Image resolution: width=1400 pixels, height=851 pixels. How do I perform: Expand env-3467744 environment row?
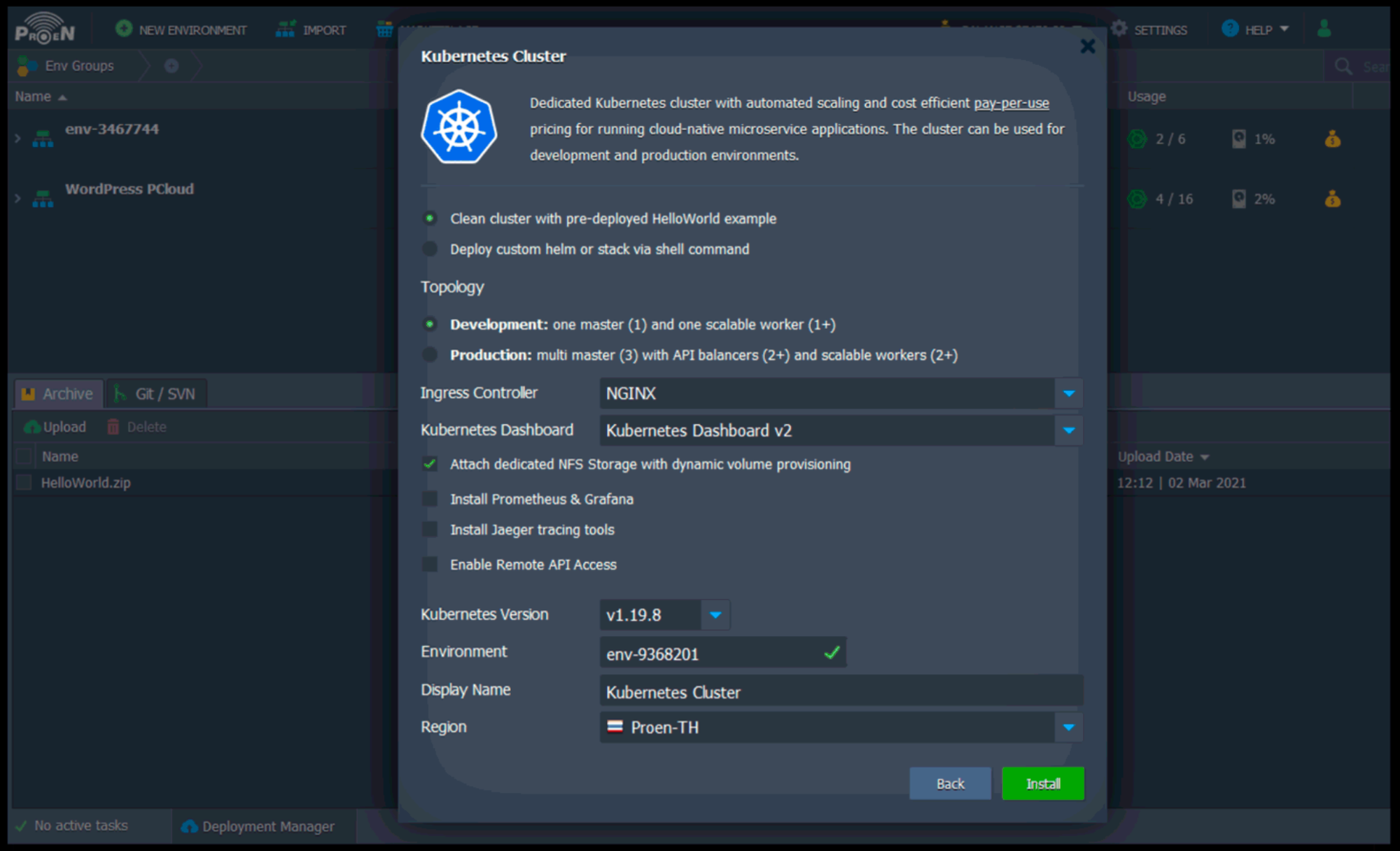pos(17,139)
